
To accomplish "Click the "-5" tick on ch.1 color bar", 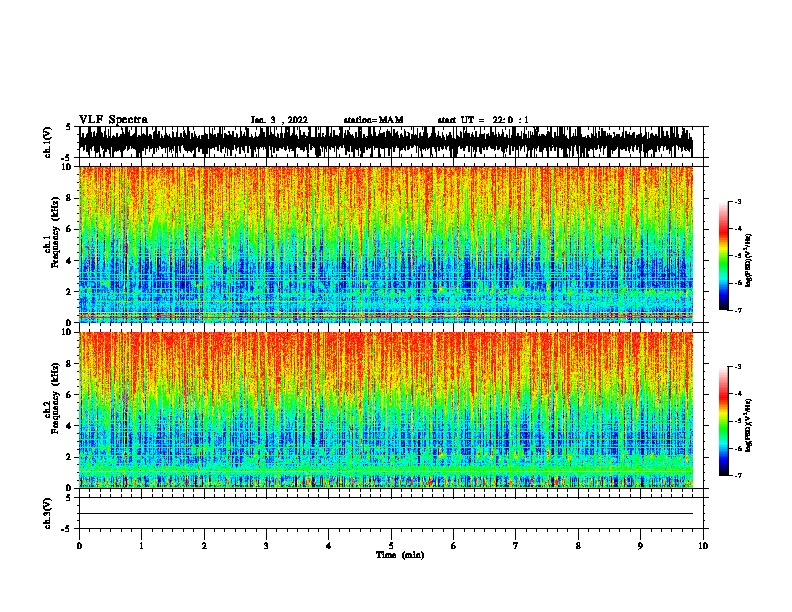I will (737, 256).
